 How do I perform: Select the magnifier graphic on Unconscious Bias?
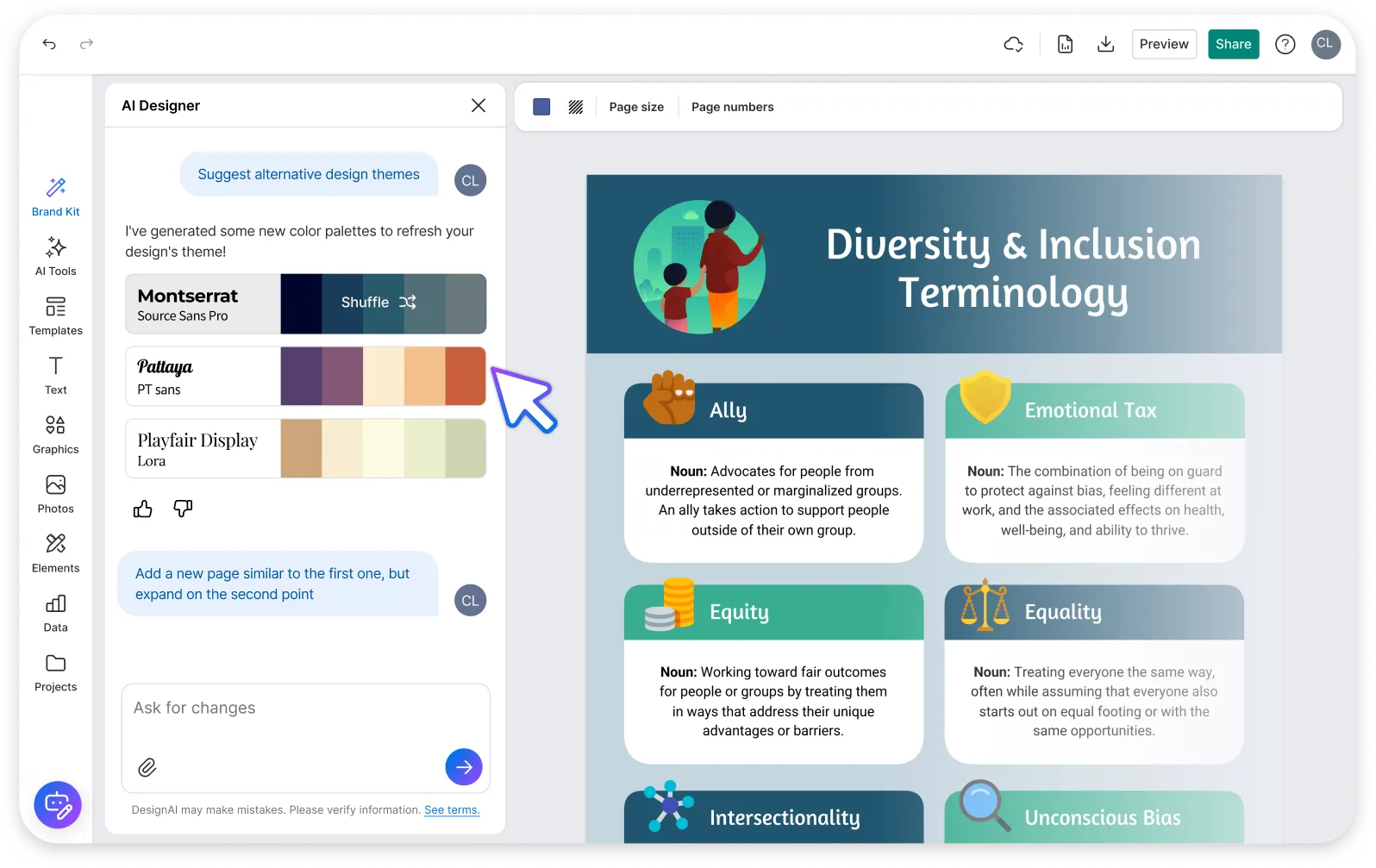click(x=985, y=805)
